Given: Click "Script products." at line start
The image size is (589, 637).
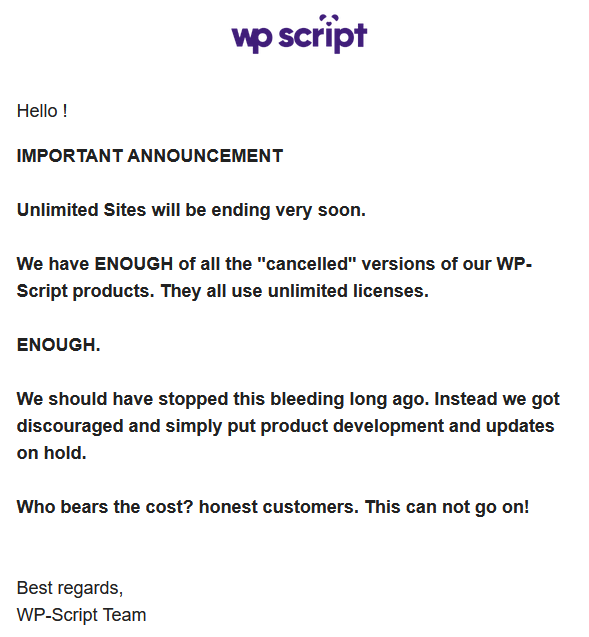Looking at the screenshot, I should click(x=85, y=291).
